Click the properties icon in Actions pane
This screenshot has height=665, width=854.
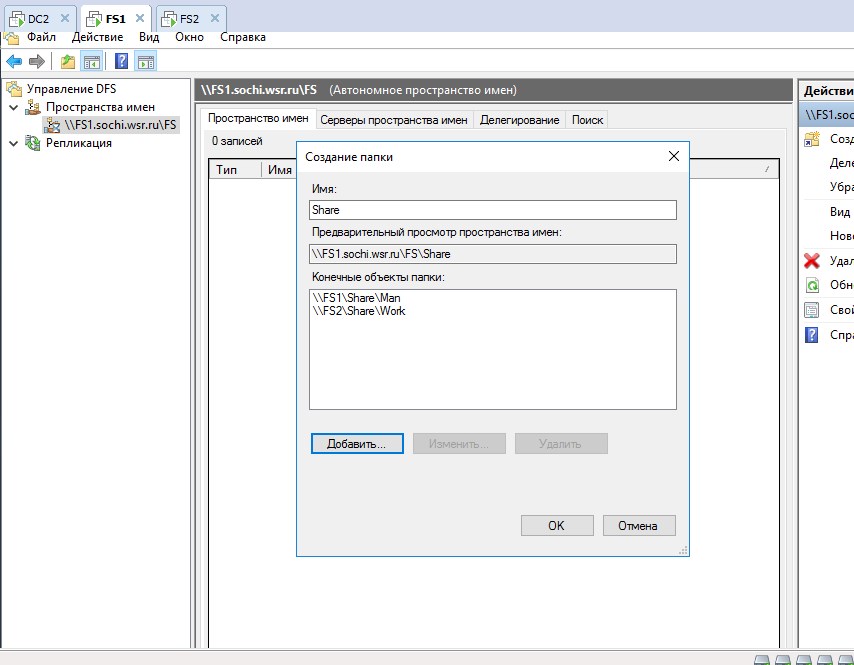click(812, 310)
